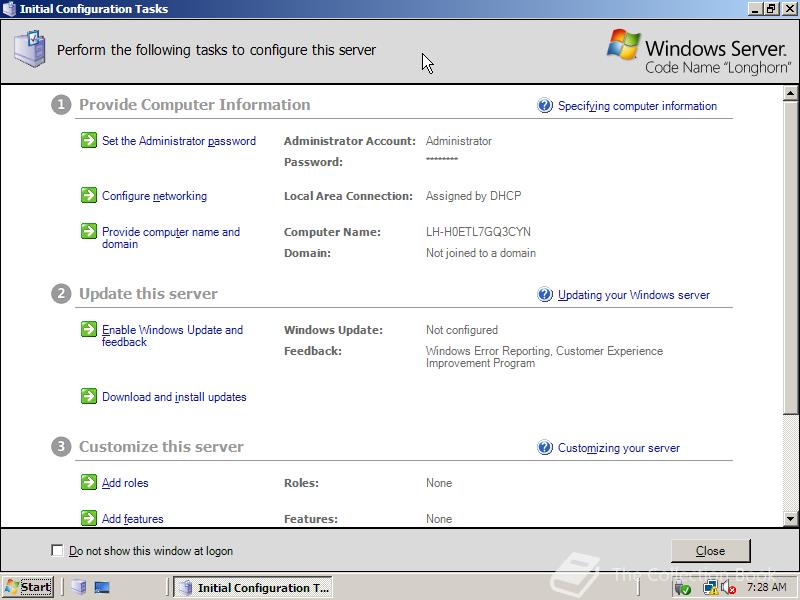Click the scrollbar up arrow
800x600 pixels.
click(x=790, y=93)
